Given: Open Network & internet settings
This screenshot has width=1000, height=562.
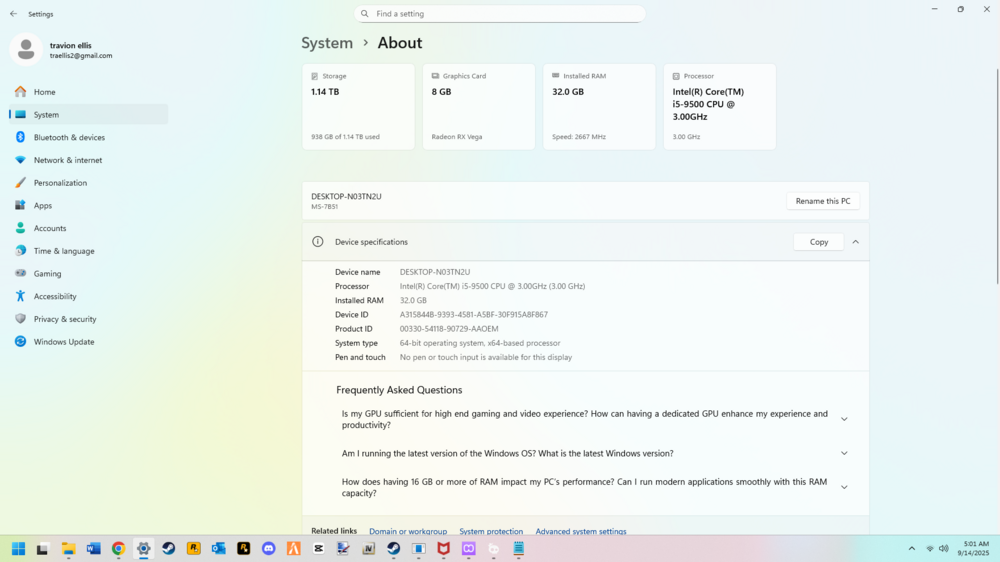Looking at the screenshot, I should 89,160.
